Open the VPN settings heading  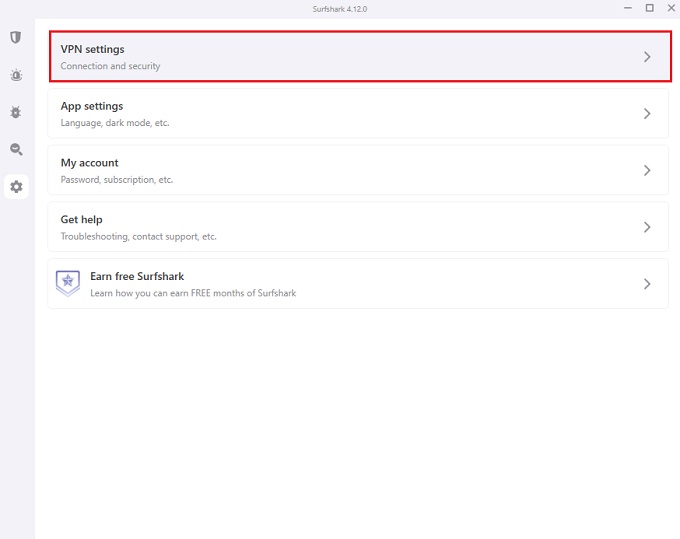pos(92,49)
